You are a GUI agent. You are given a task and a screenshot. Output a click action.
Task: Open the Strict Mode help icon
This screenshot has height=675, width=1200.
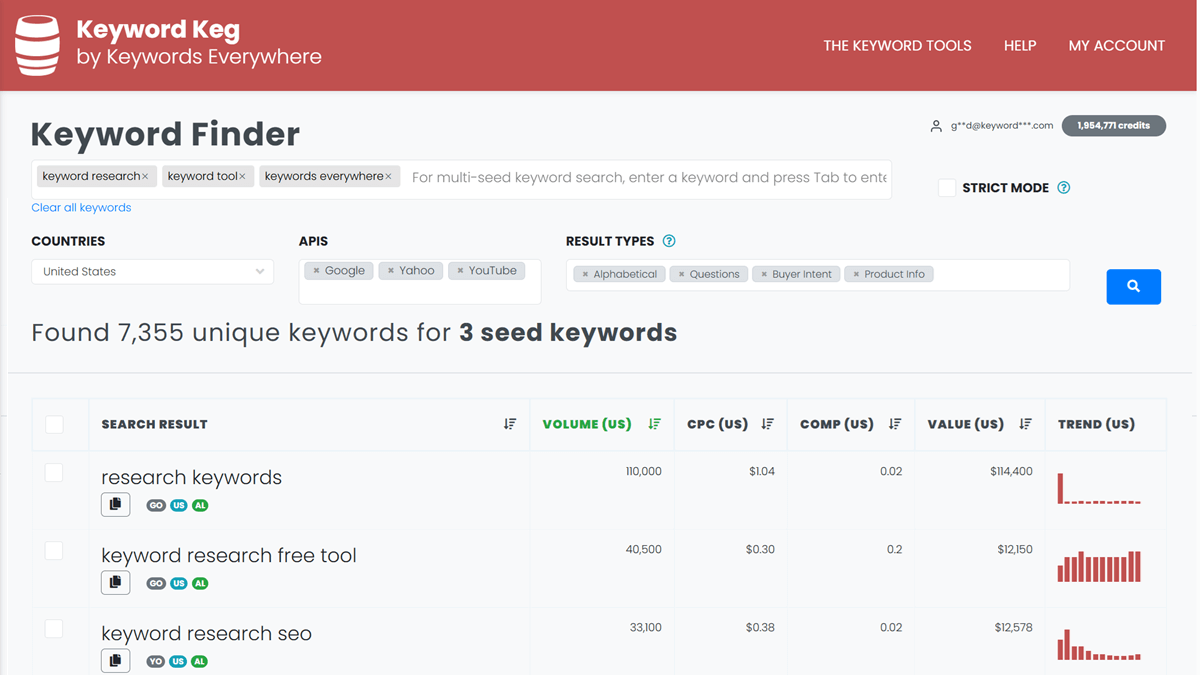pyautogui.click(x=1064, y=188)
